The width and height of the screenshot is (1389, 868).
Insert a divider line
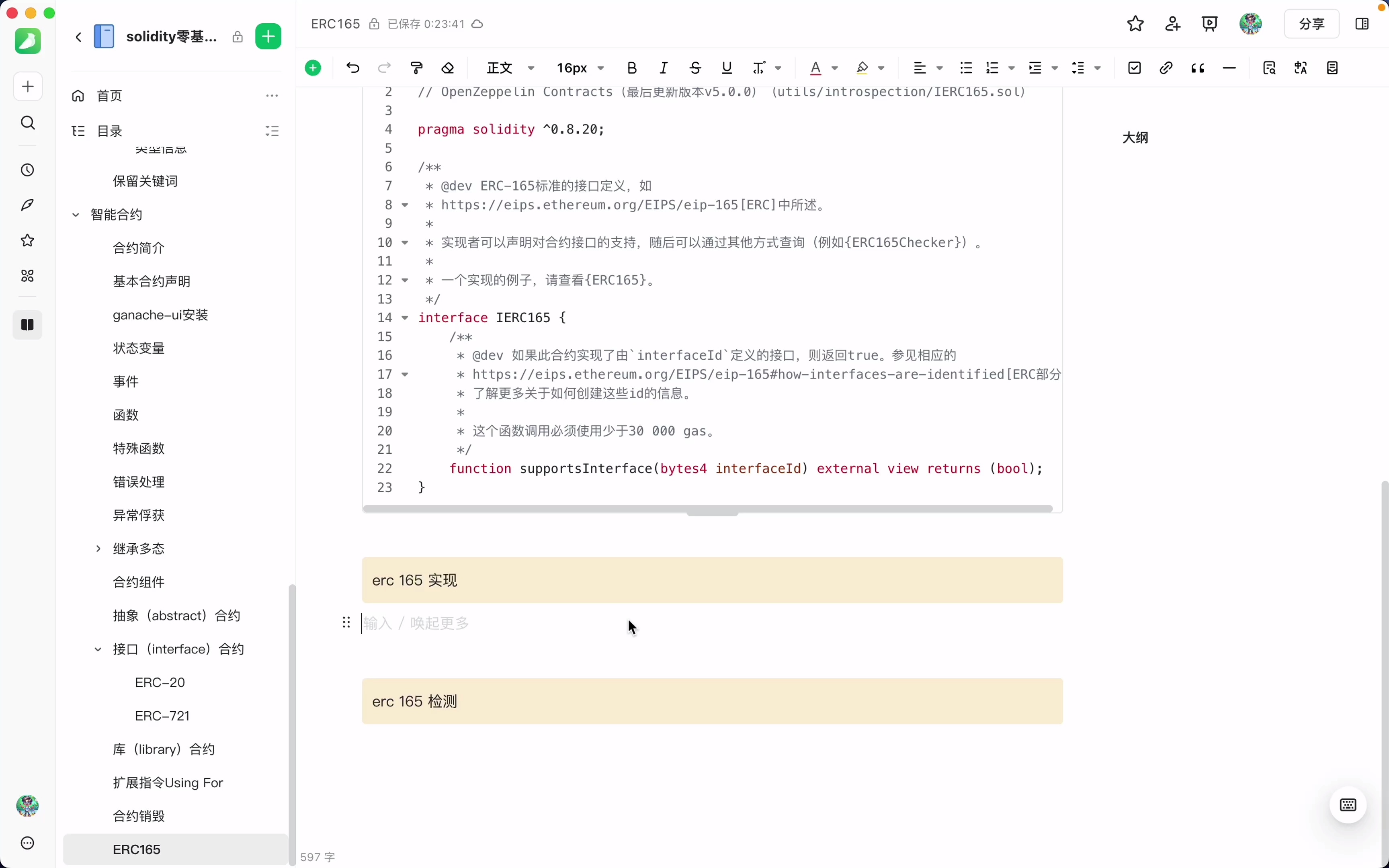tap(1229, 68)
